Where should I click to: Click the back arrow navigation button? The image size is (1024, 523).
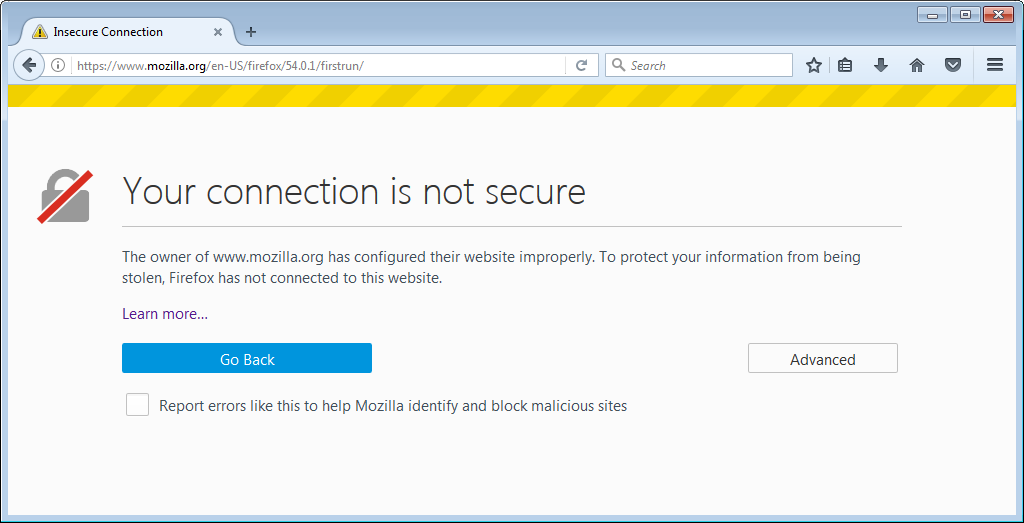click(29, 65)
